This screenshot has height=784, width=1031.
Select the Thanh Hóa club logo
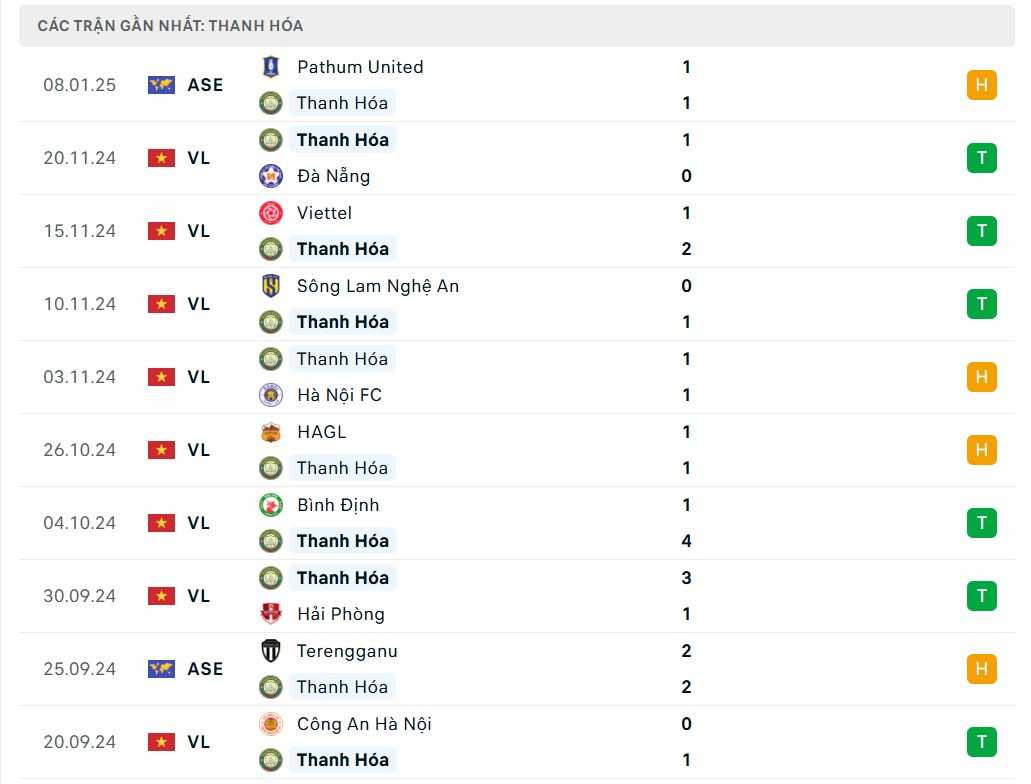[x=269, y=103]
